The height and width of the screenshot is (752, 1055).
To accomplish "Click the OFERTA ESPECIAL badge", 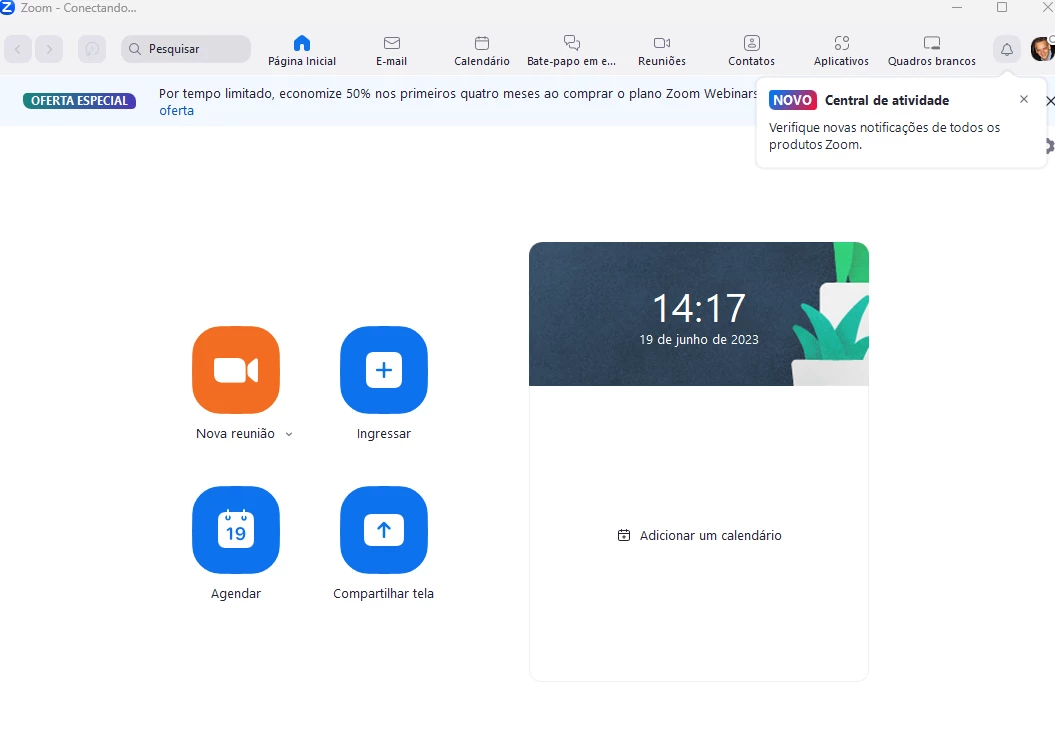I will 79,101.
